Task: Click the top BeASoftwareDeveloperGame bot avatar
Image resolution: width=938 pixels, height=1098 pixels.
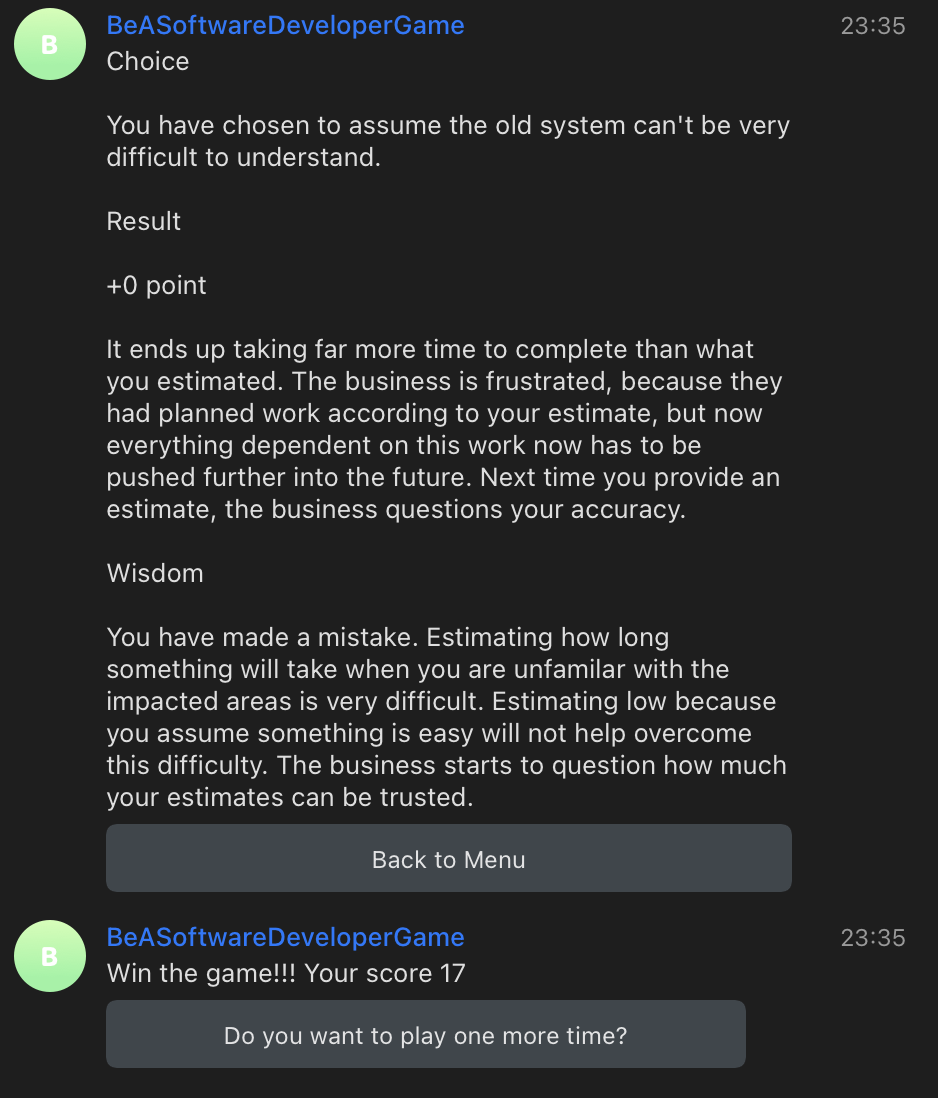Action: [x=50, y=44]
